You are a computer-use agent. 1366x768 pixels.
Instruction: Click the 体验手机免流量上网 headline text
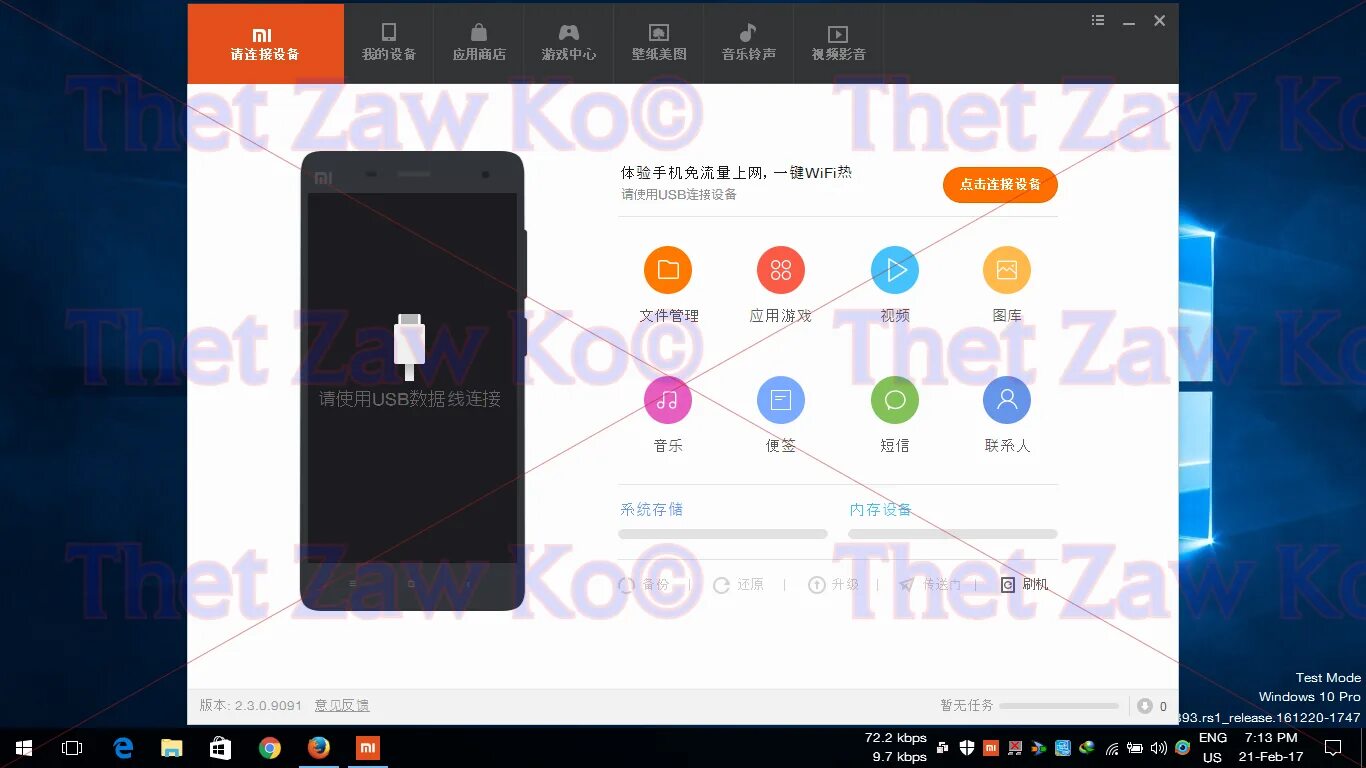pyautogui.click(x=736, y=172)
